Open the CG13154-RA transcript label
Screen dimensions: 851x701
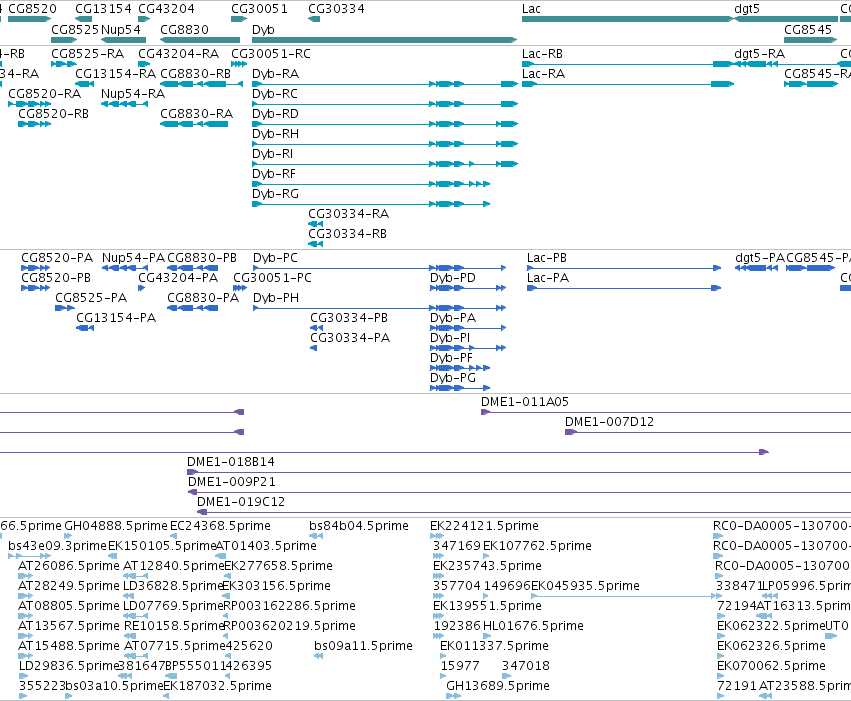point(116,74)
